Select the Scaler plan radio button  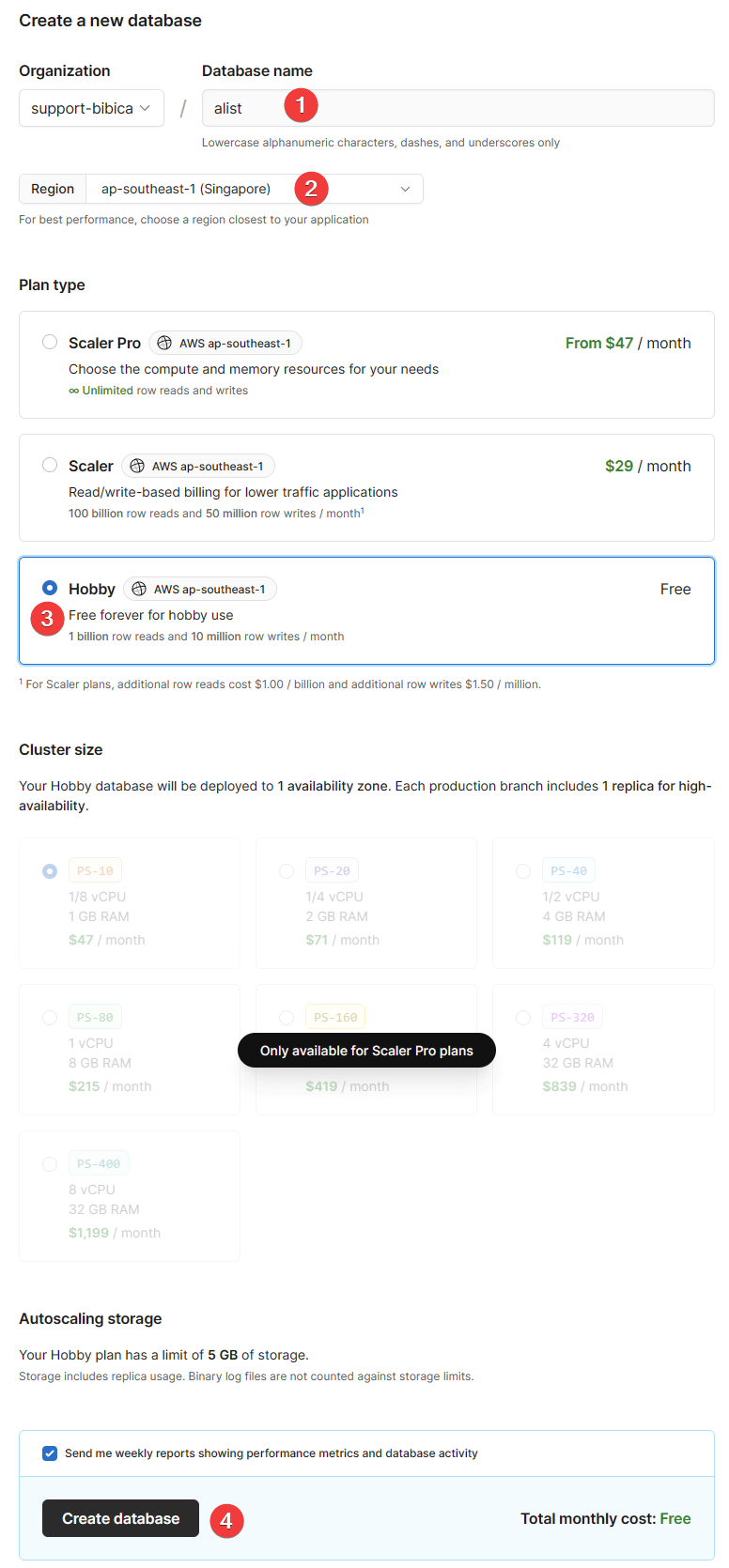50,465
